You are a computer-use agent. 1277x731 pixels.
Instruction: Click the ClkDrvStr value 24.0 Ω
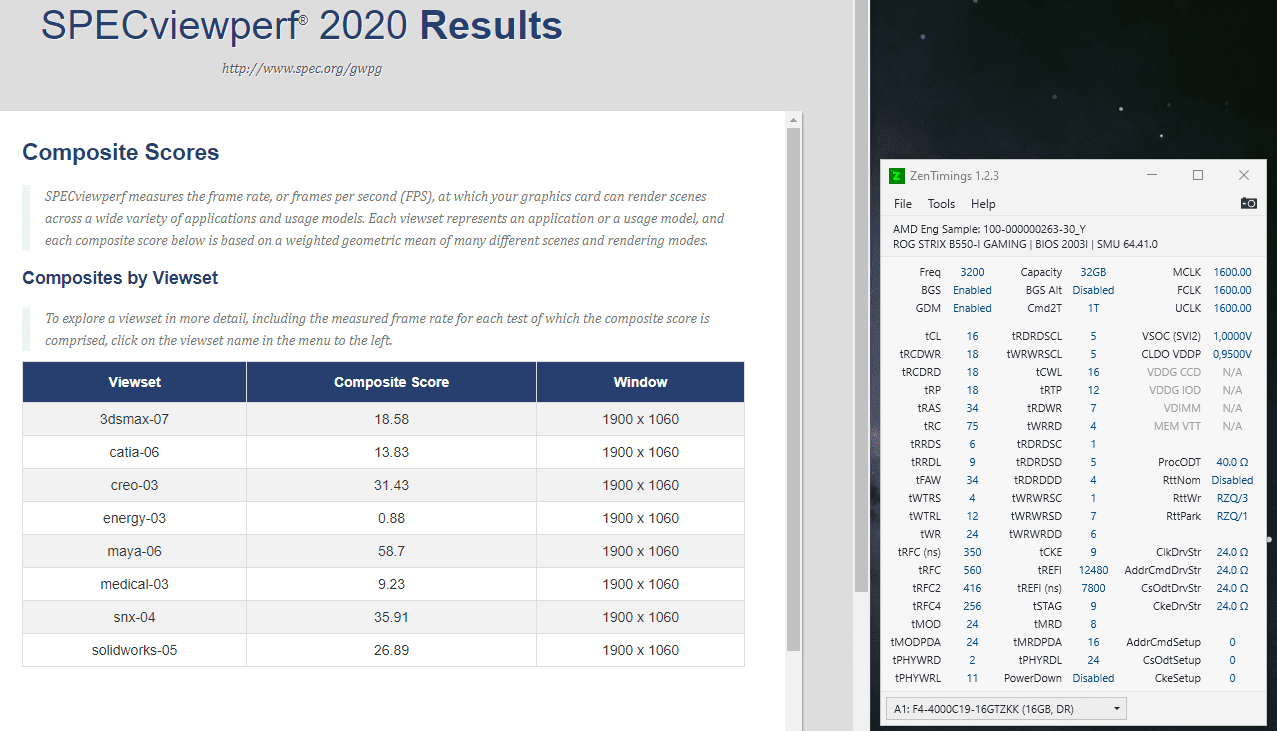[x=1232, y=552]
